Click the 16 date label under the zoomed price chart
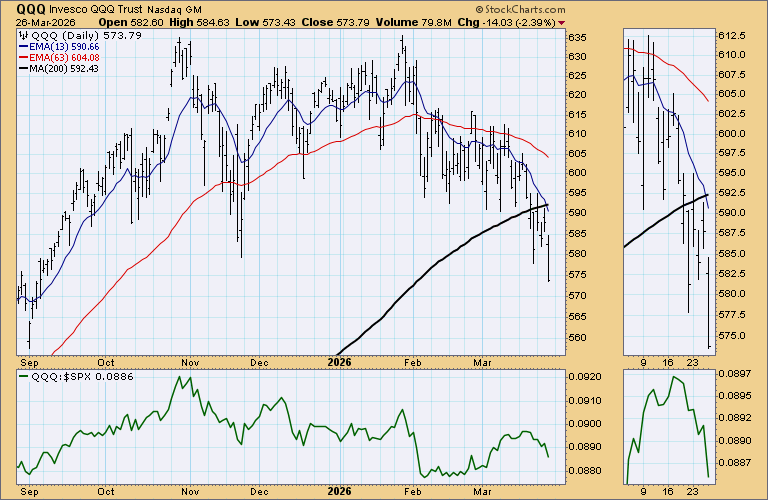Screen dimensions: 768x500 click(668, 362)
